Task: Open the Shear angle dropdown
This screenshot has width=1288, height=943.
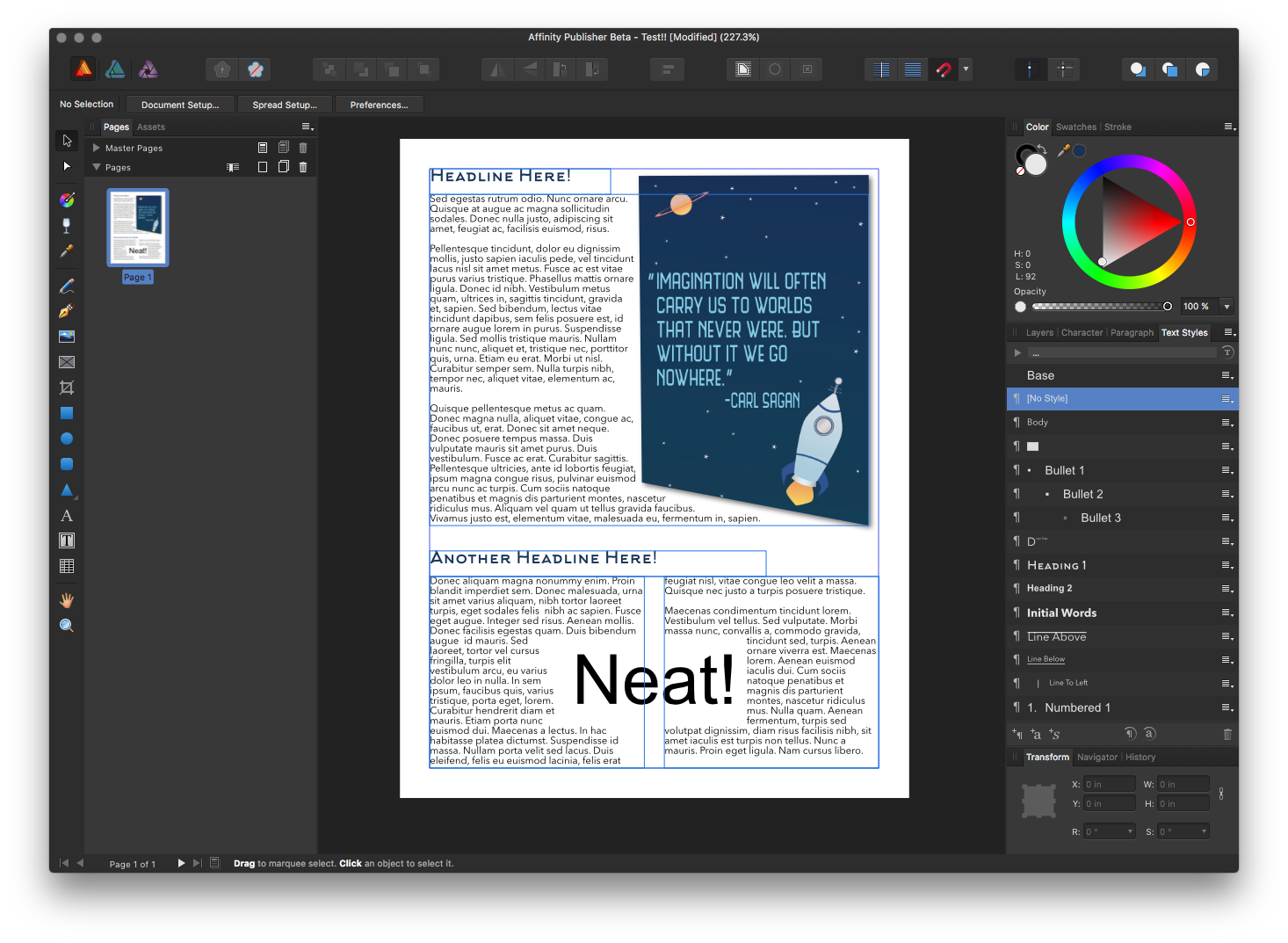Action: pos(1204,831)
